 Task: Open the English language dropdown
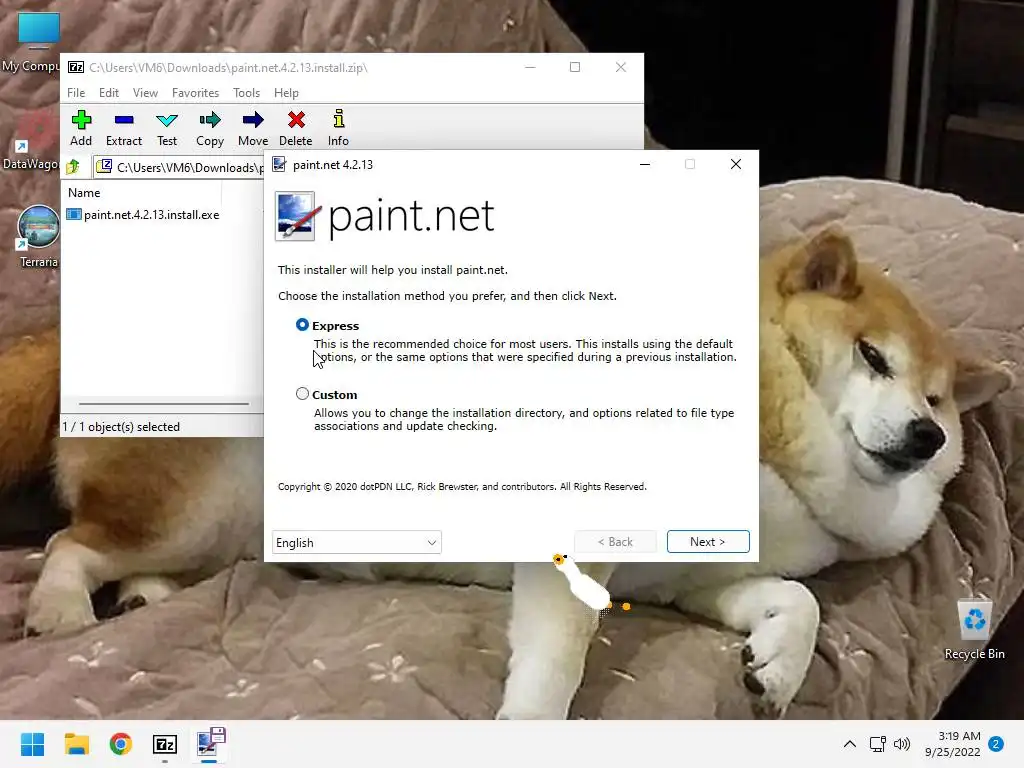click(357, 542)
